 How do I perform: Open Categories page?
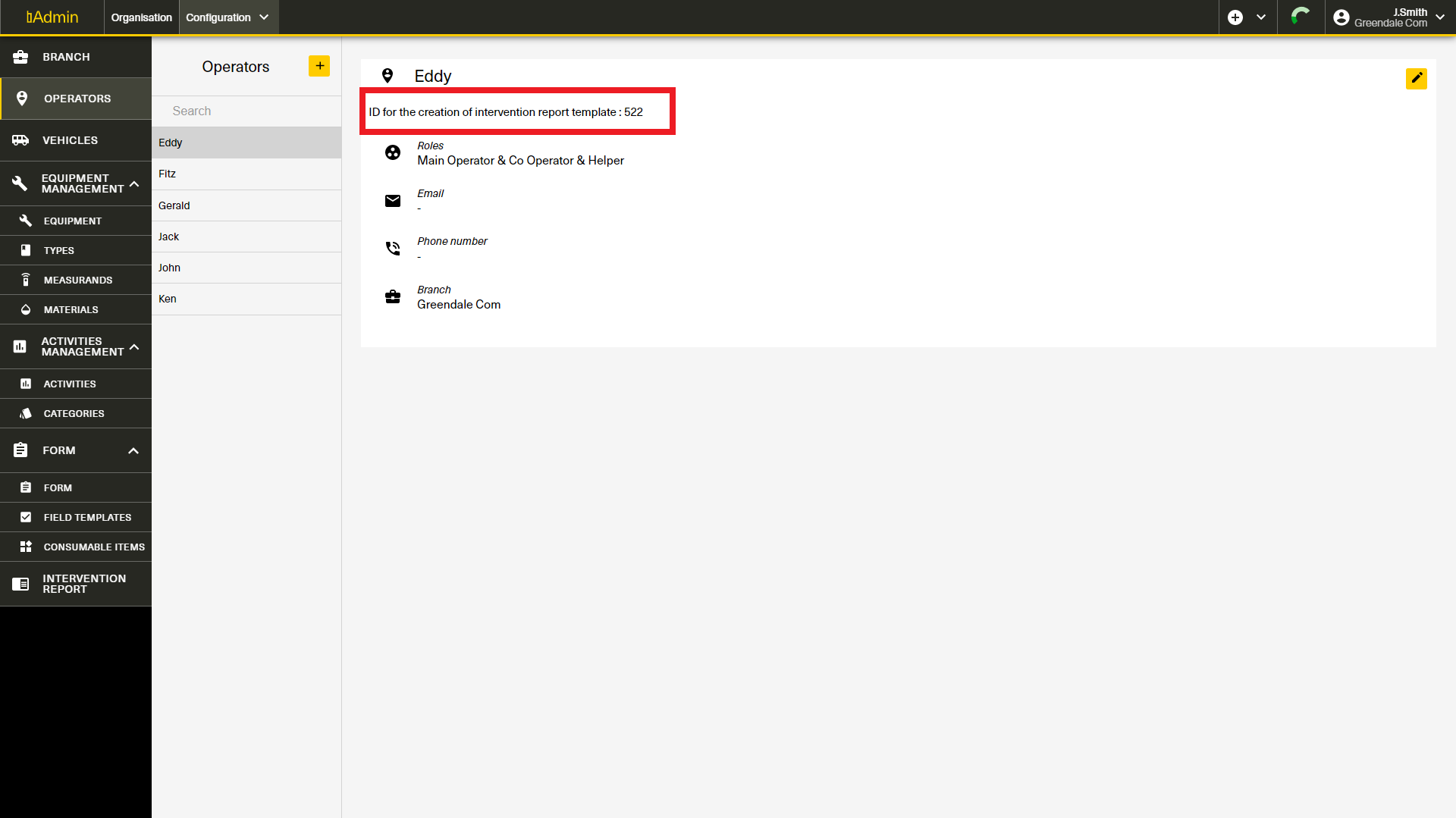pos(76,413)
